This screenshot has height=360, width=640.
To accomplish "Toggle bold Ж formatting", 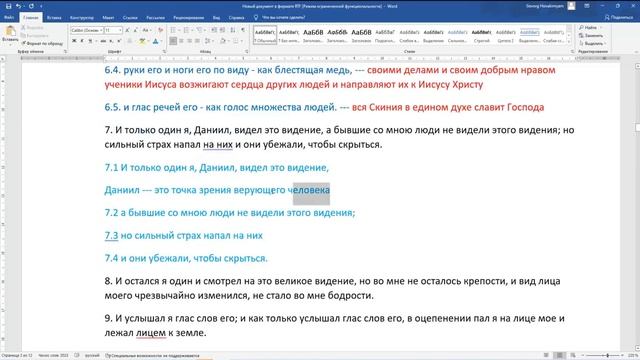I will point(74,41).
